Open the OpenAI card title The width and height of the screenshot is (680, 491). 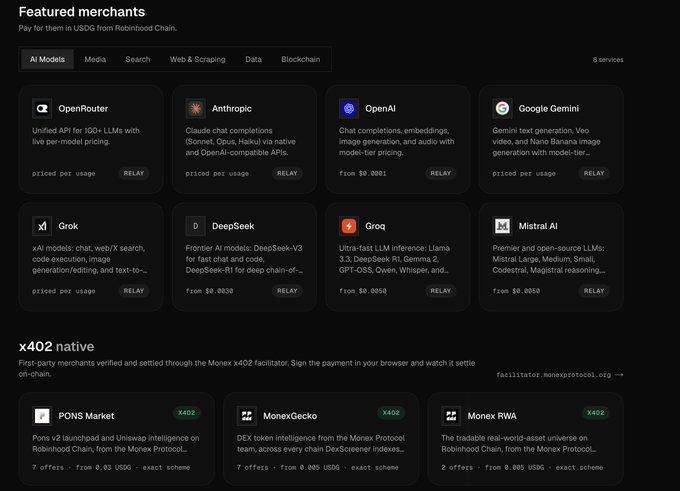[380, 108]
